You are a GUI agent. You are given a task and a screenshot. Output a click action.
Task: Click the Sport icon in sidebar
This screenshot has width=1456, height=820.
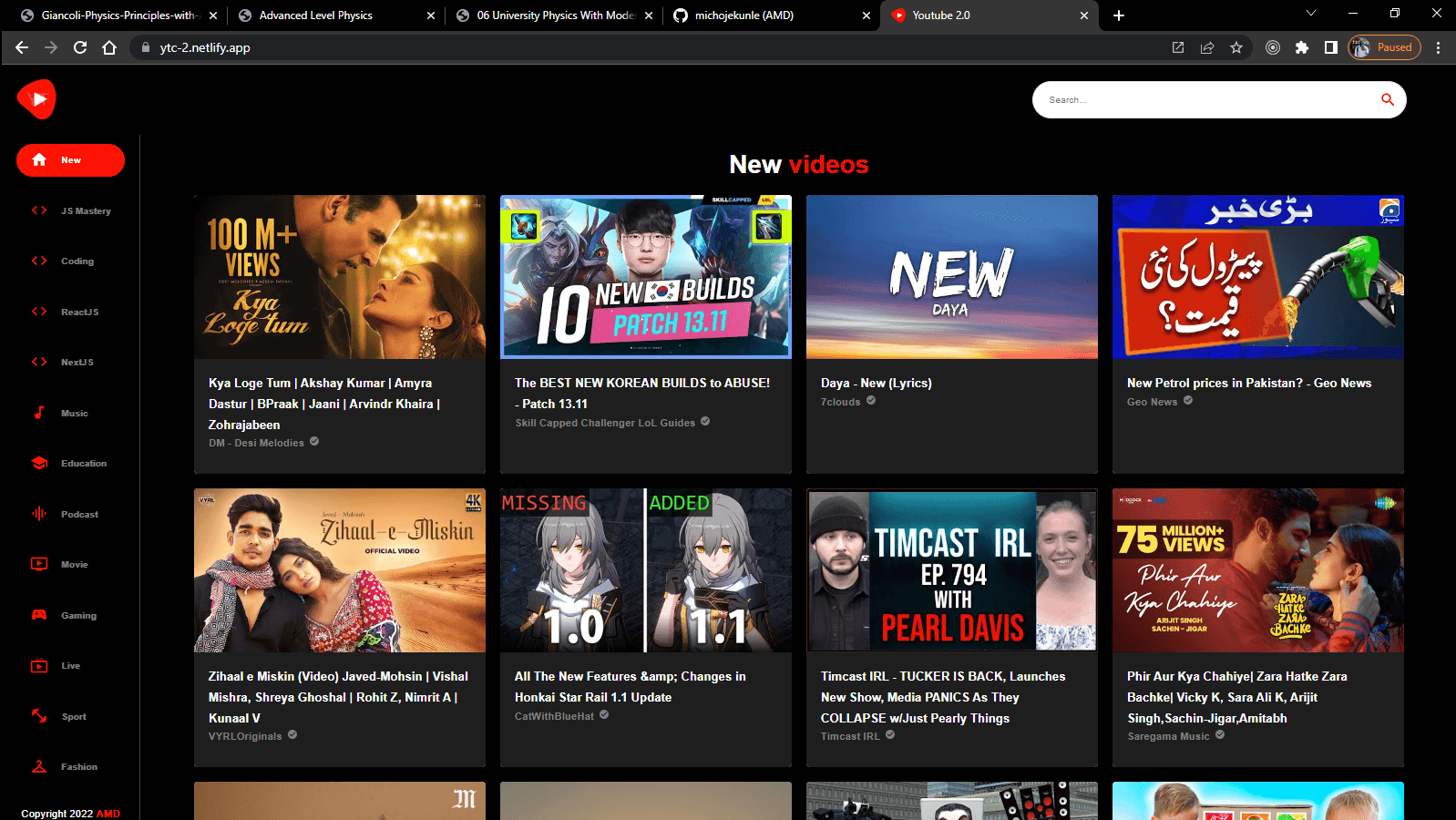tap(39, 716)
